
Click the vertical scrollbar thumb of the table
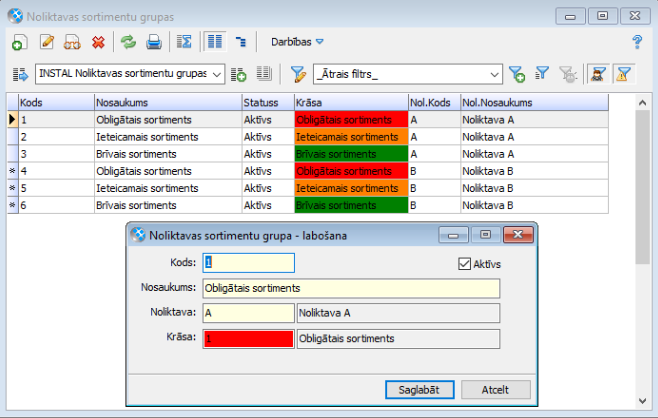click(642, 187)
